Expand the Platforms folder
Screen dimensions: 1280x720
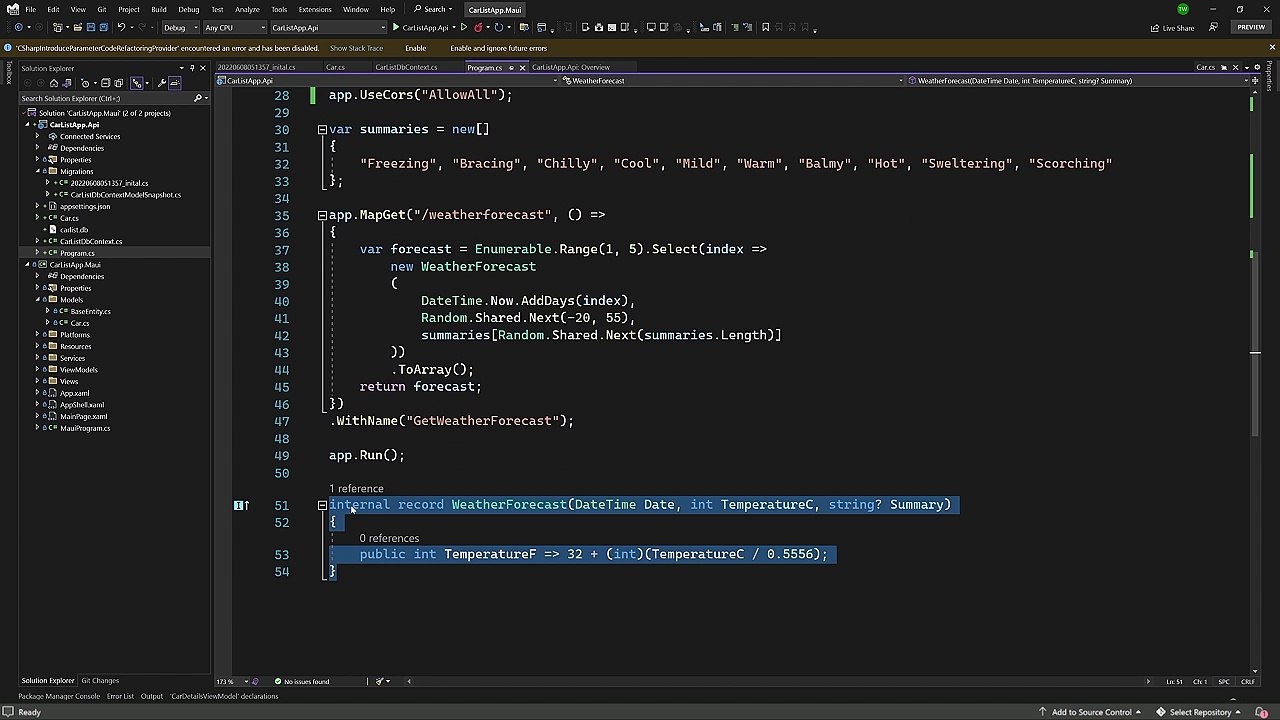[38, 334]
